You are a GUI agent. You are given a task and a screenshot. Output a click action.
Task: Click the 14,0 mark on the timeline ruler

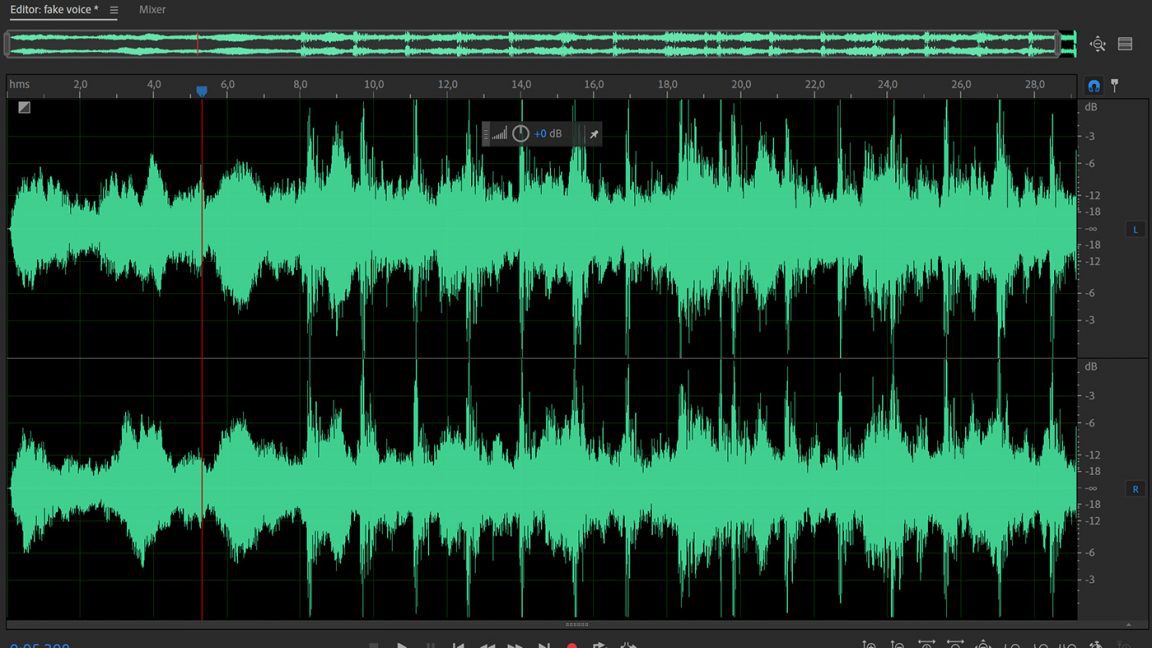[521, 86]
